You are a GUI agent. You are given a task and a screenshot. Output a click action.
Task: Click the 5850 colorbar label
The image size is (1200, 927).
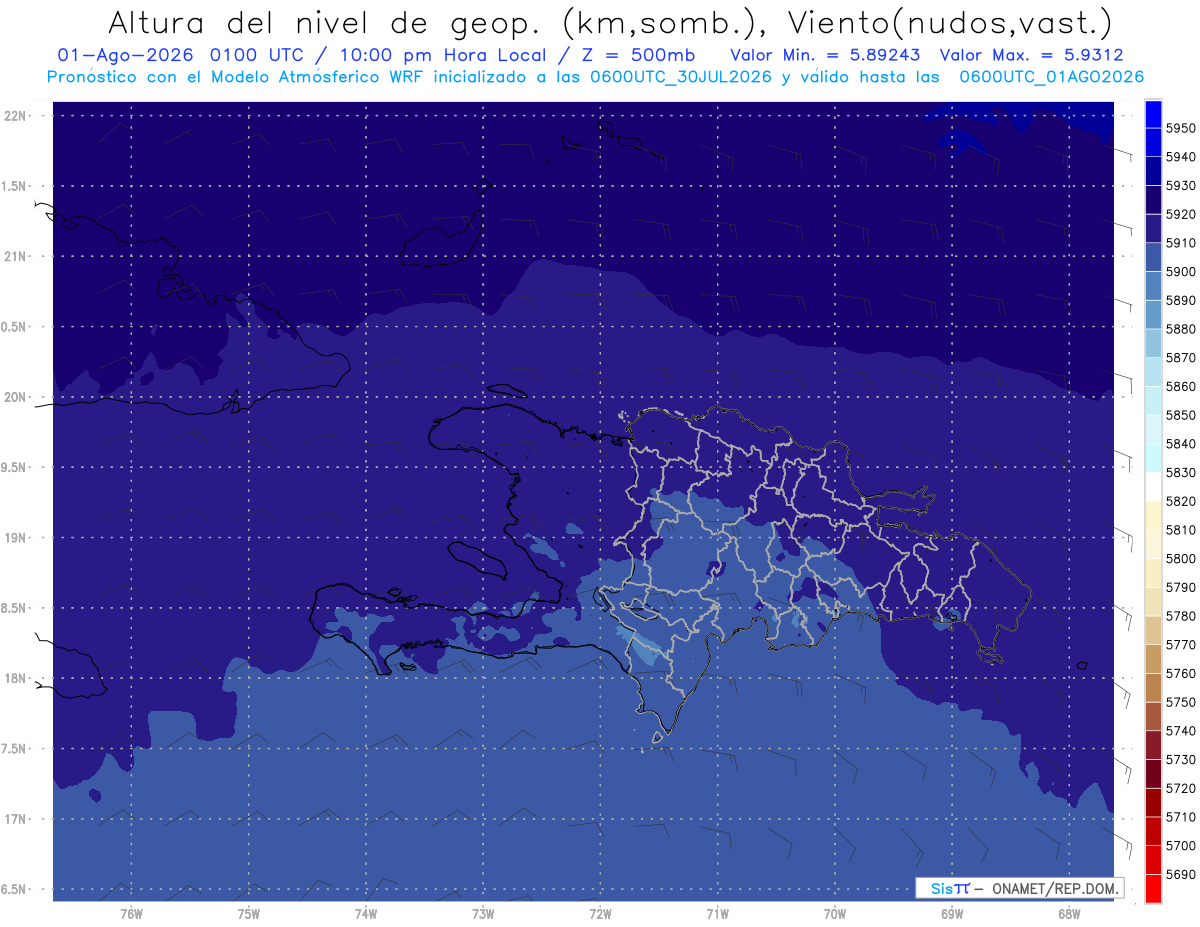(x=1181, y=415)
